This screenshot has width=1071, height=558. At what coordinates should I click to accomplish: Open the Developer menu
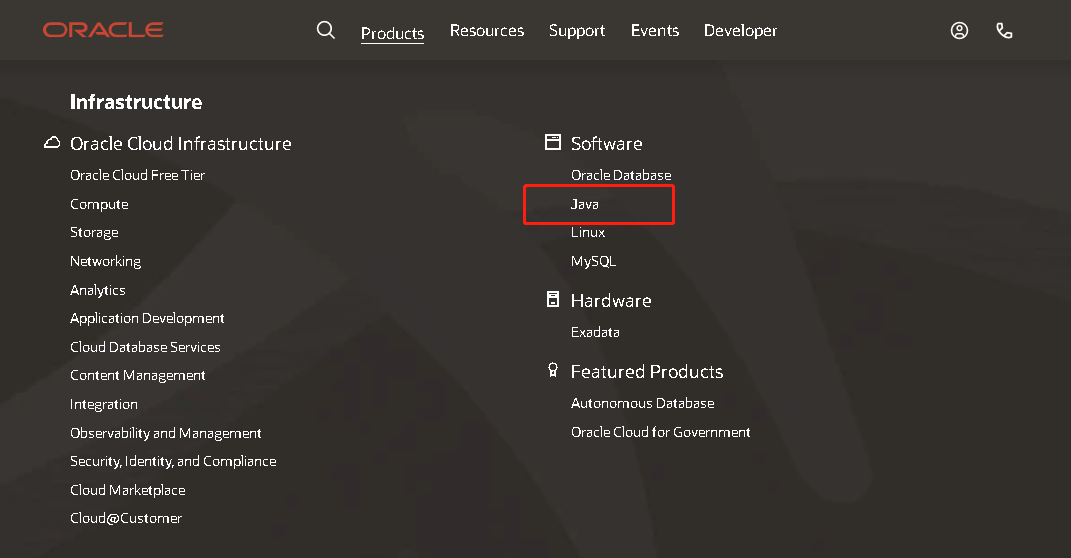pos(740,31)
